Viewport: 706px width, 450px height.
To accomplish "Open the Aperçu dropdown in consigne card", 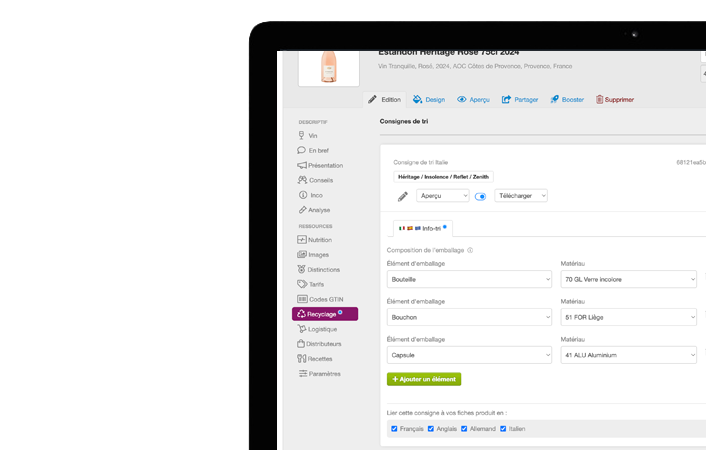I will click(443, 195).
